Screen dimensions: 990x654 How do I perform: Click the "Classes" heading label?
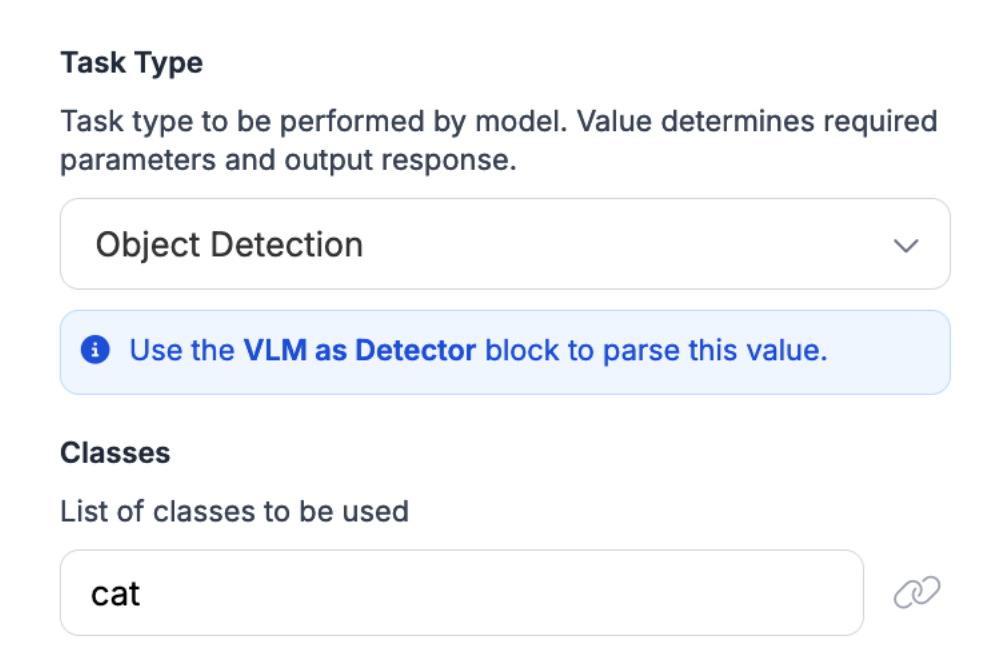pyautogui.click(x=115, y=453)
